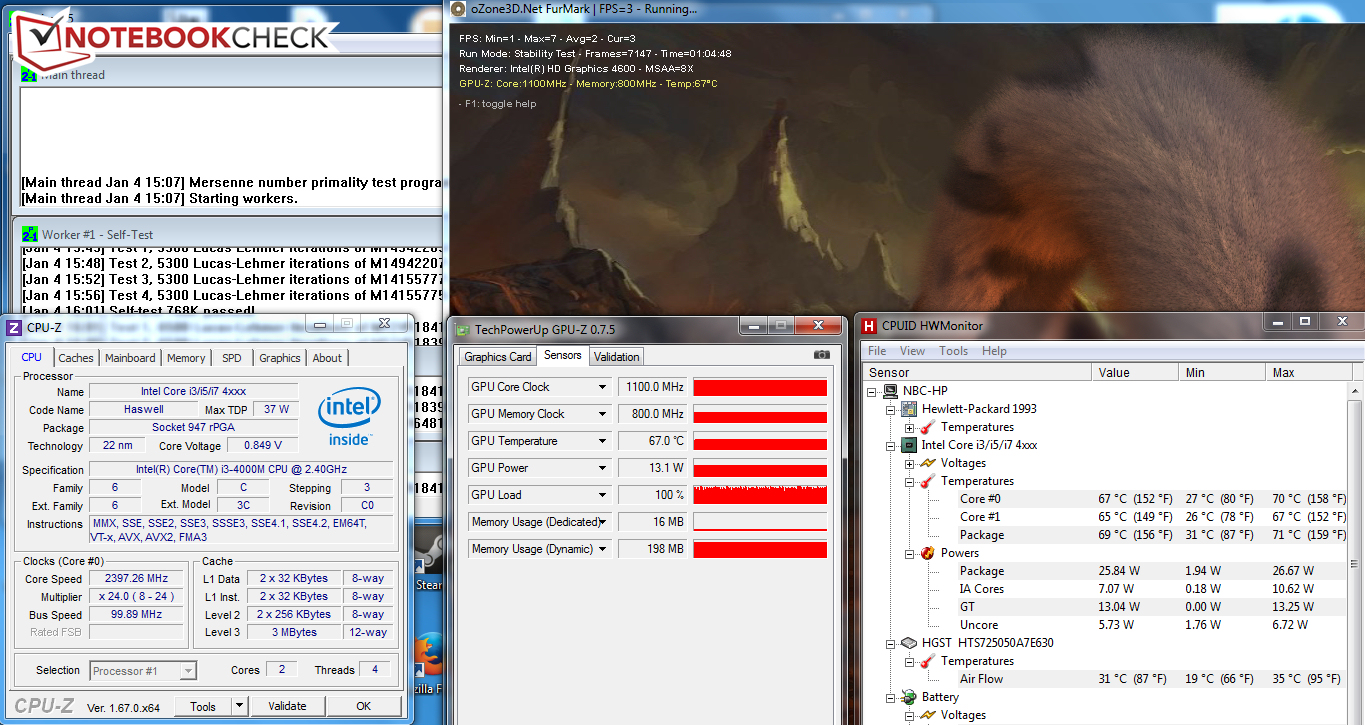Take a GPU-Z screenshot with camera icon
This screenshot has height=725, width=1365.
click(x=822, y=355)
